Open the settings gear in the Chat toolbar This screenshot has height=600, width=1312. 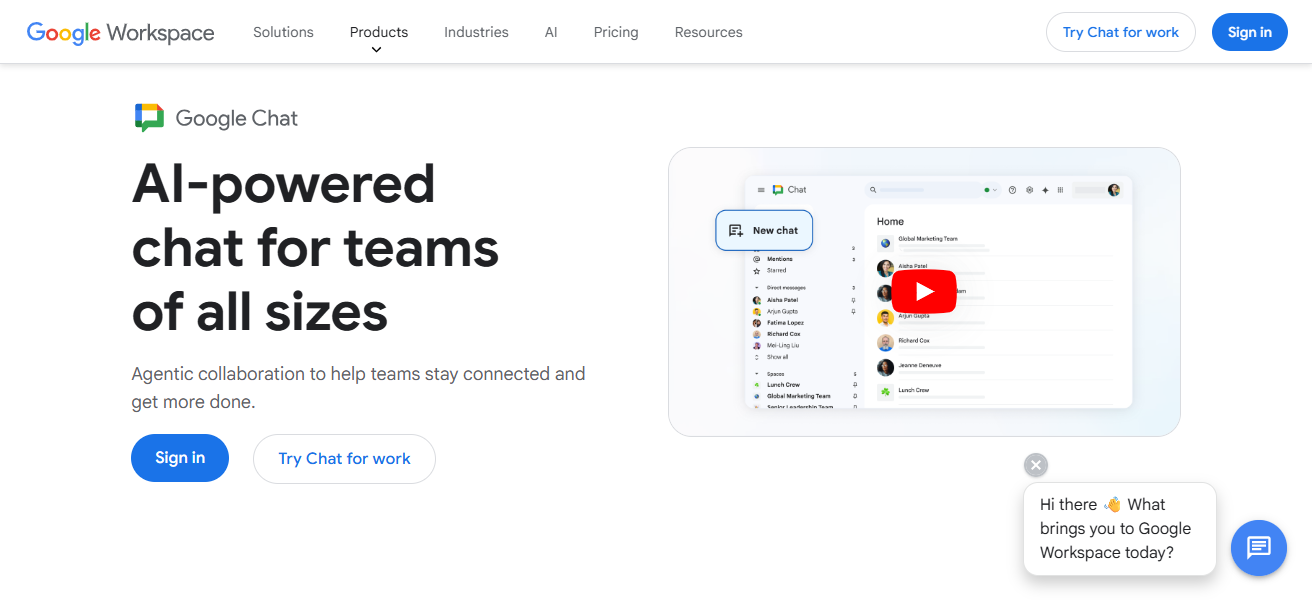pos(1028,190)
